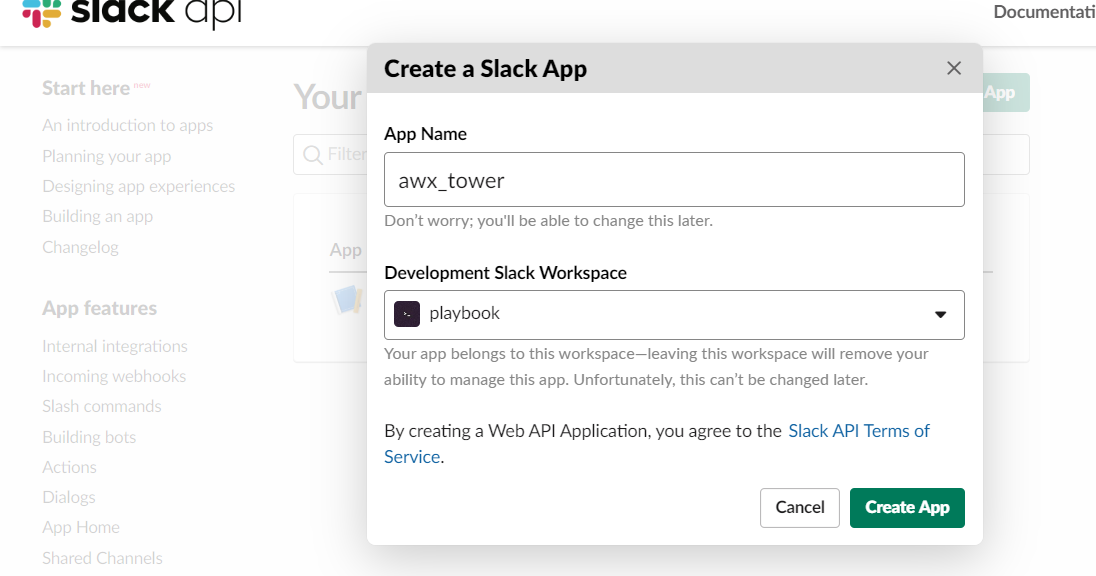Viewport: 1096px width, 576px height.
Task: Open Slash commands section
Action: pyautogui.click(x=101, y=406)
